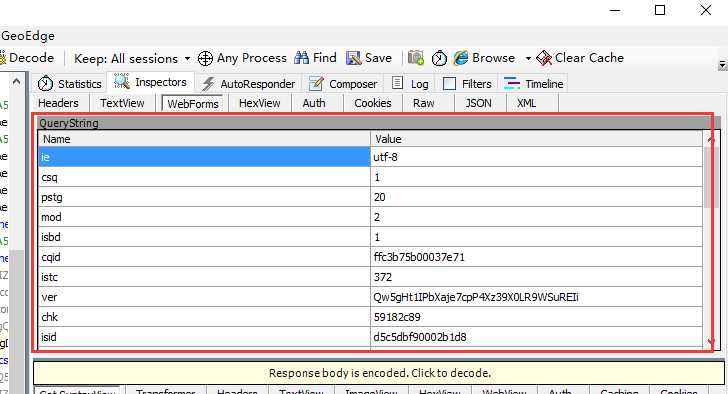Select the 'mod' name cell

(204, 217)
